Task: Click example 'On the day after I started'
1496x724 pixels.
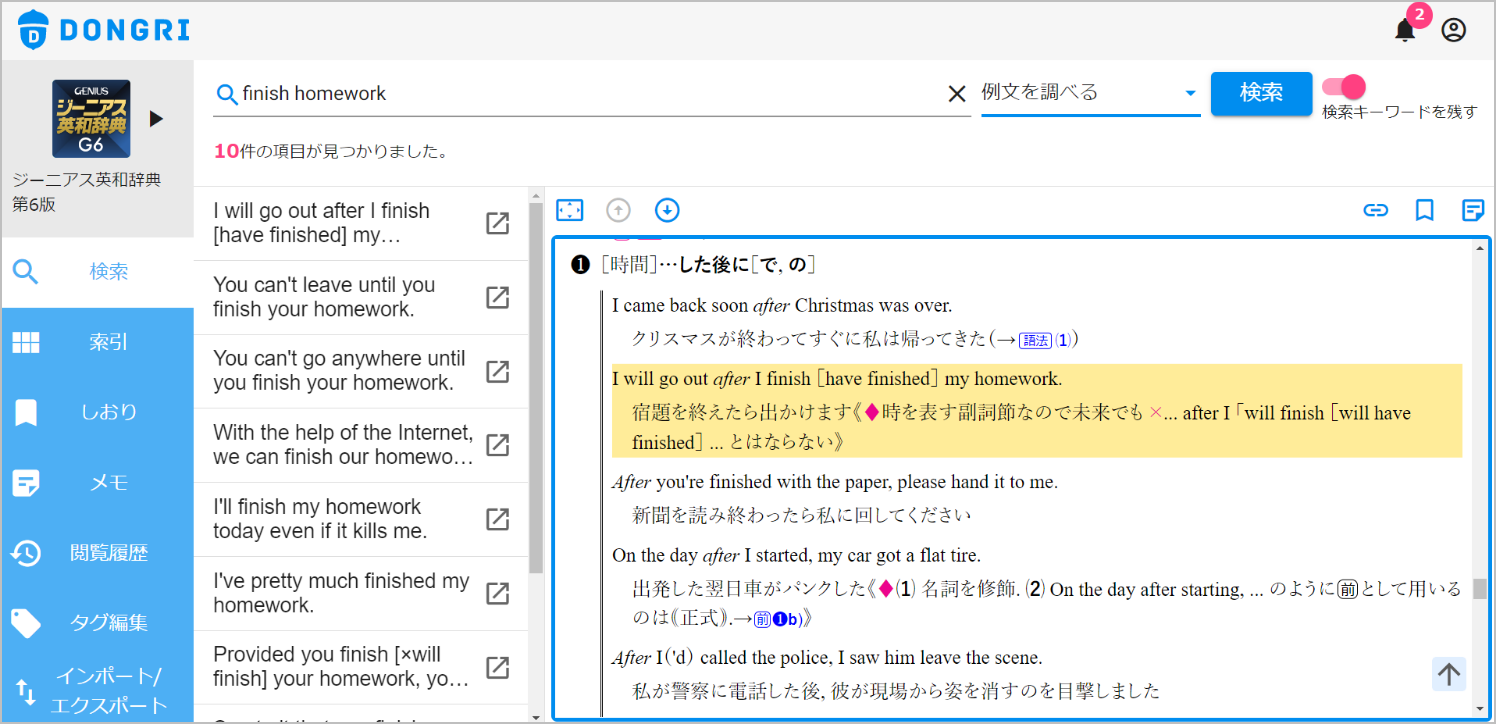Action: click(x=796, y=555)
